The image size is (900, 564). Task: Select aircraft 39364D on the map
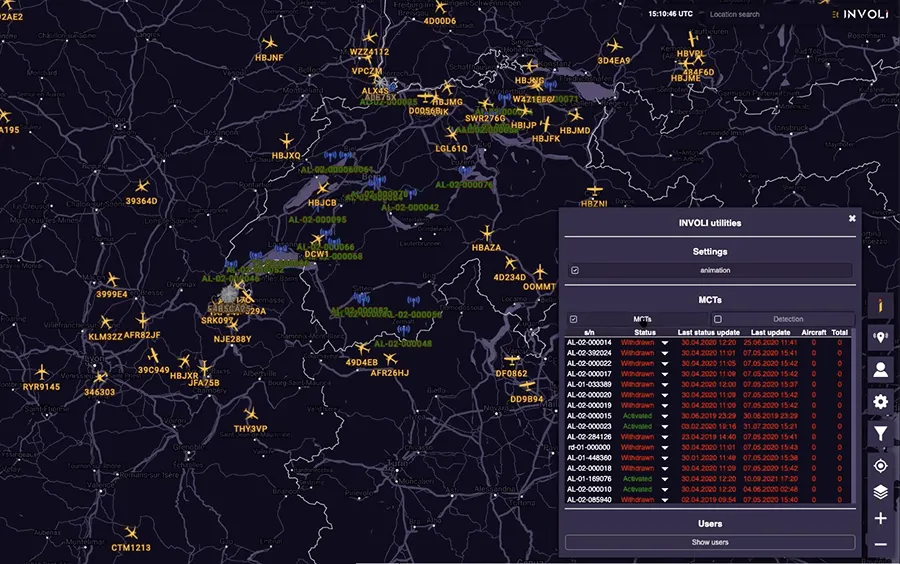click(x=142, y=186)
